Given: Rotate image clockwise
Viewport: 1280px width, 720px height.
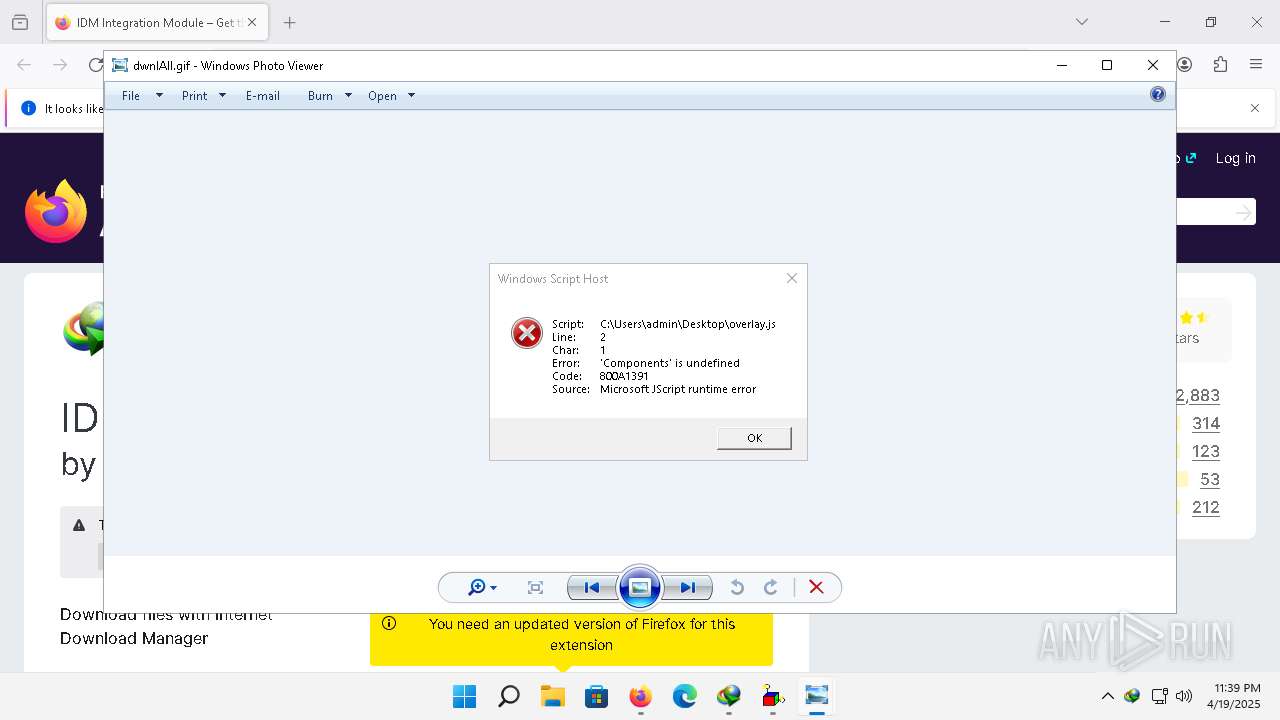Looking at the screenshot, I should [x=771, y=588].
